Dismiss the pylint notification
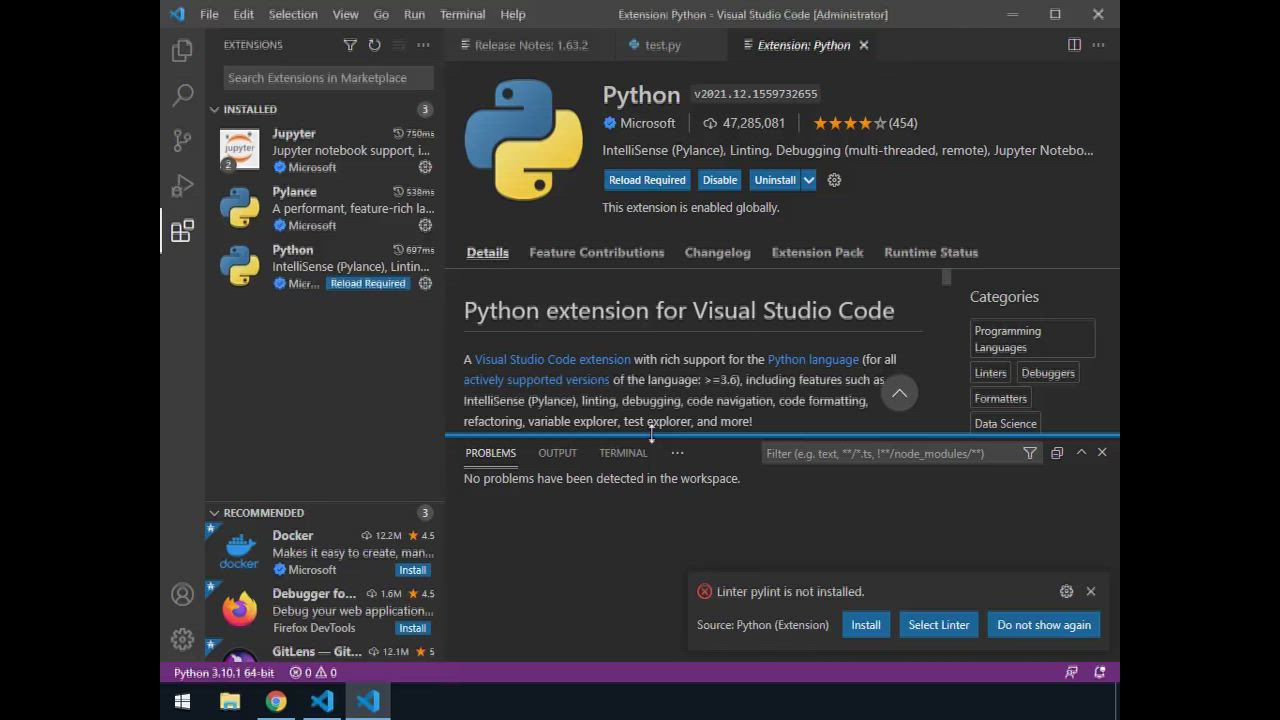Viewport: 1280px width, 720px height. point(1091,591)
